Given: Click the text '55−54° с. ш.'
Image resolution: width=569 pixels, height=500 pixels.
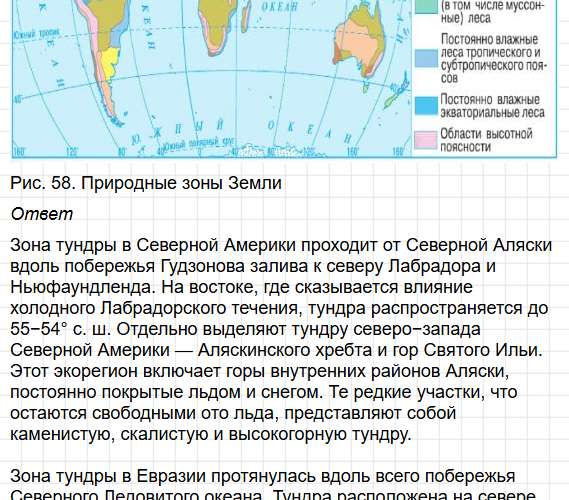Looking at the screenshot, I should pos(61,329).
